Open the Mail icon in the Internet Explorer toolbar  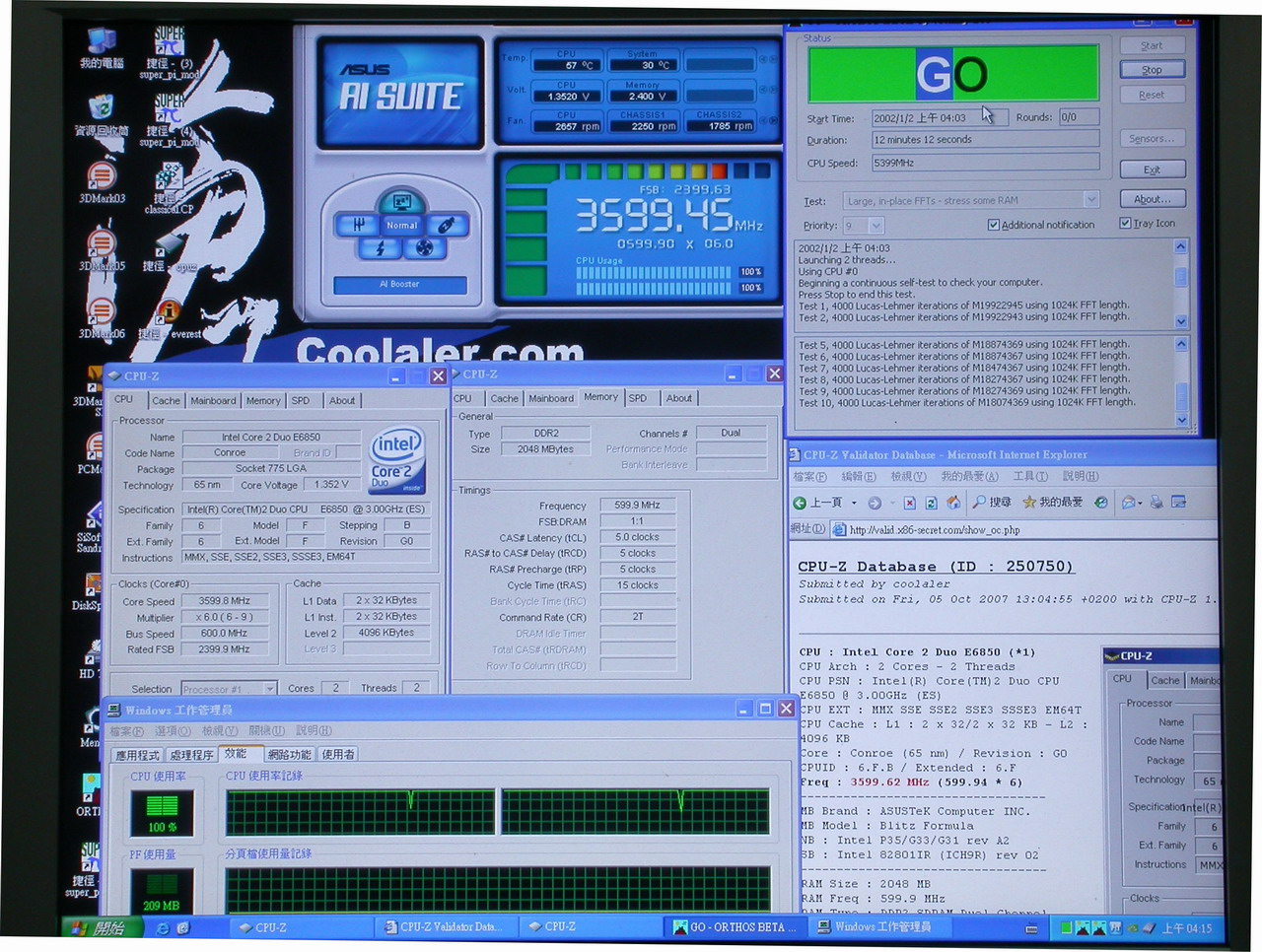pyautogui.click(x=1130, y=503)
